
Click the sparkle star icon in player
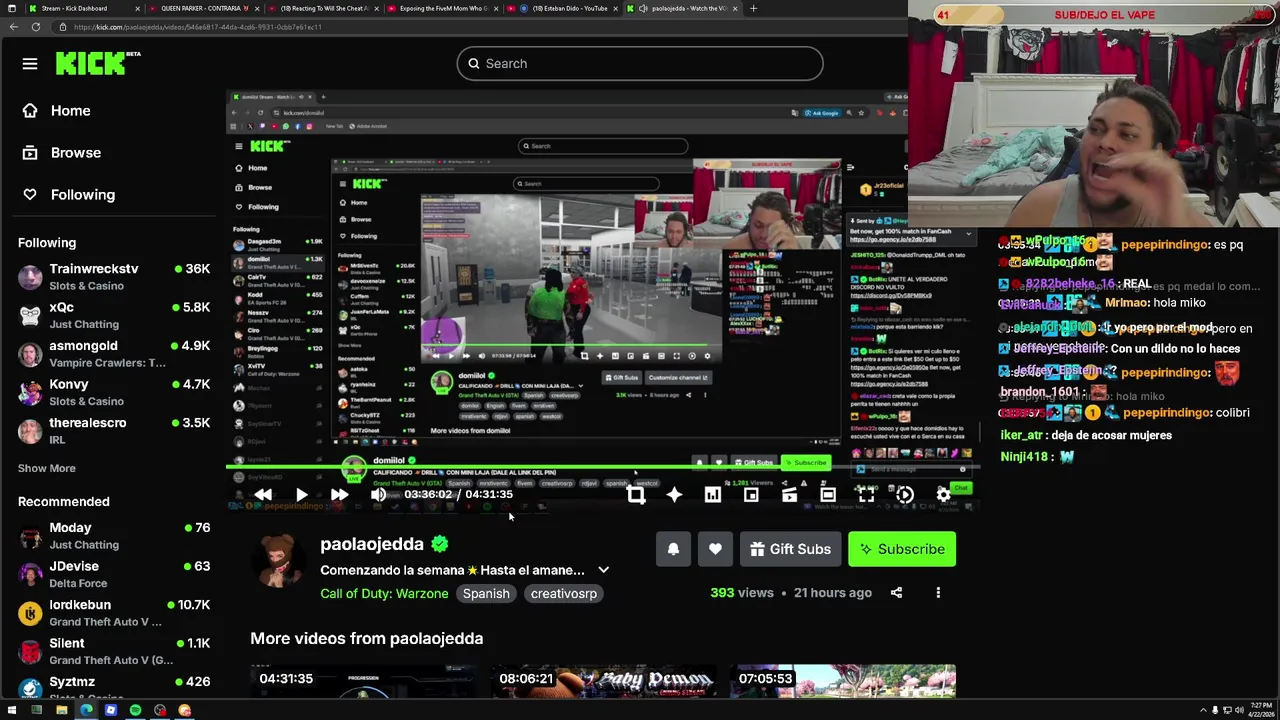tap(674, 494)
